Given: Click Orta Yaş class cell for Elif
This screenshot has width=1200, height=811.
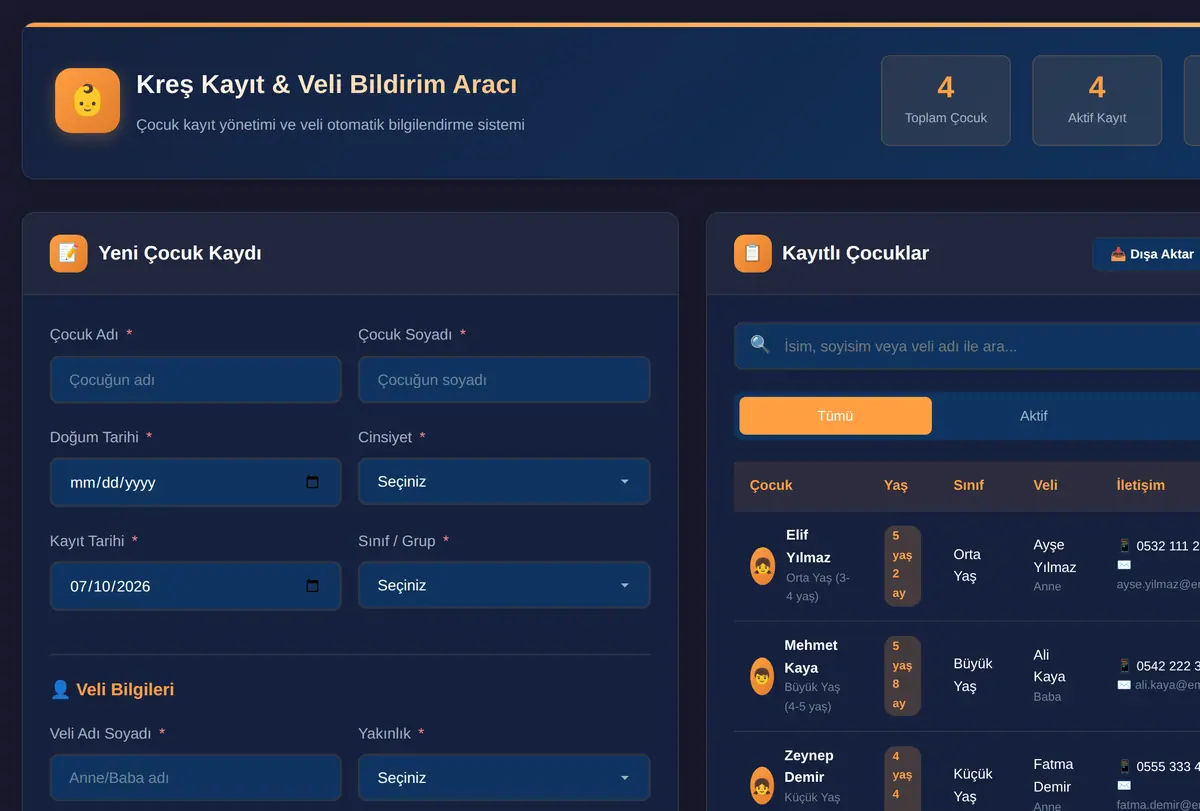Looking at the screenshot, I should (967, 565).
